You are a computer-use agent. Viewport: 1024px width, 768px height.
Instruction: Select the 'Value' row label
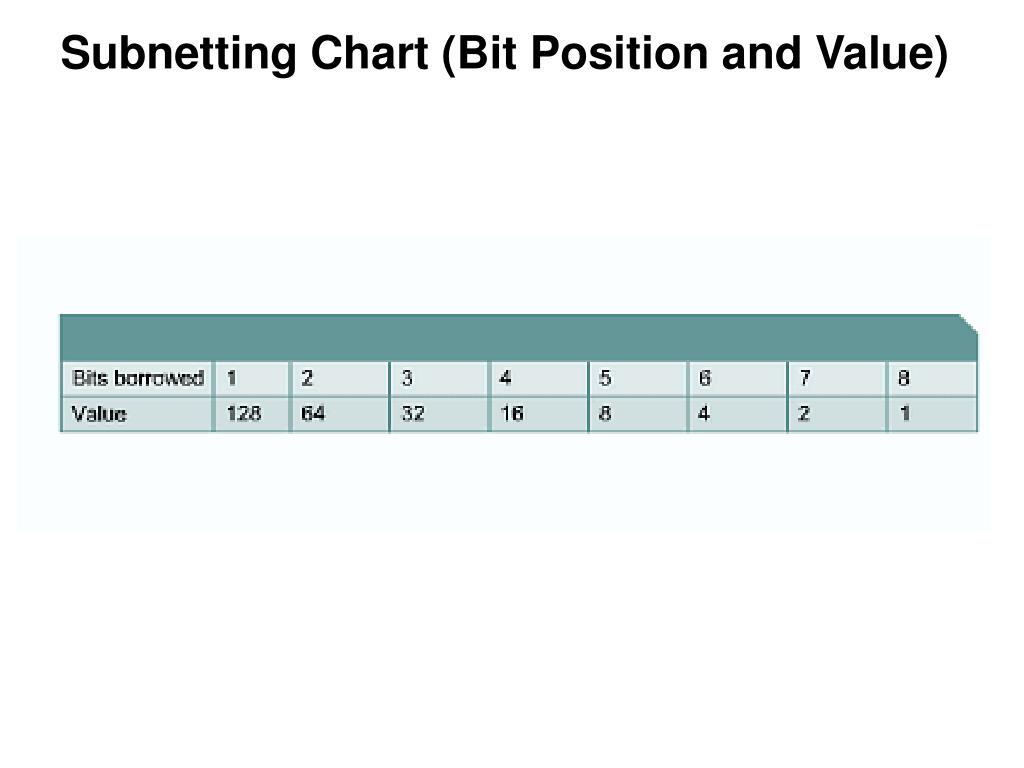coord(137,414)
